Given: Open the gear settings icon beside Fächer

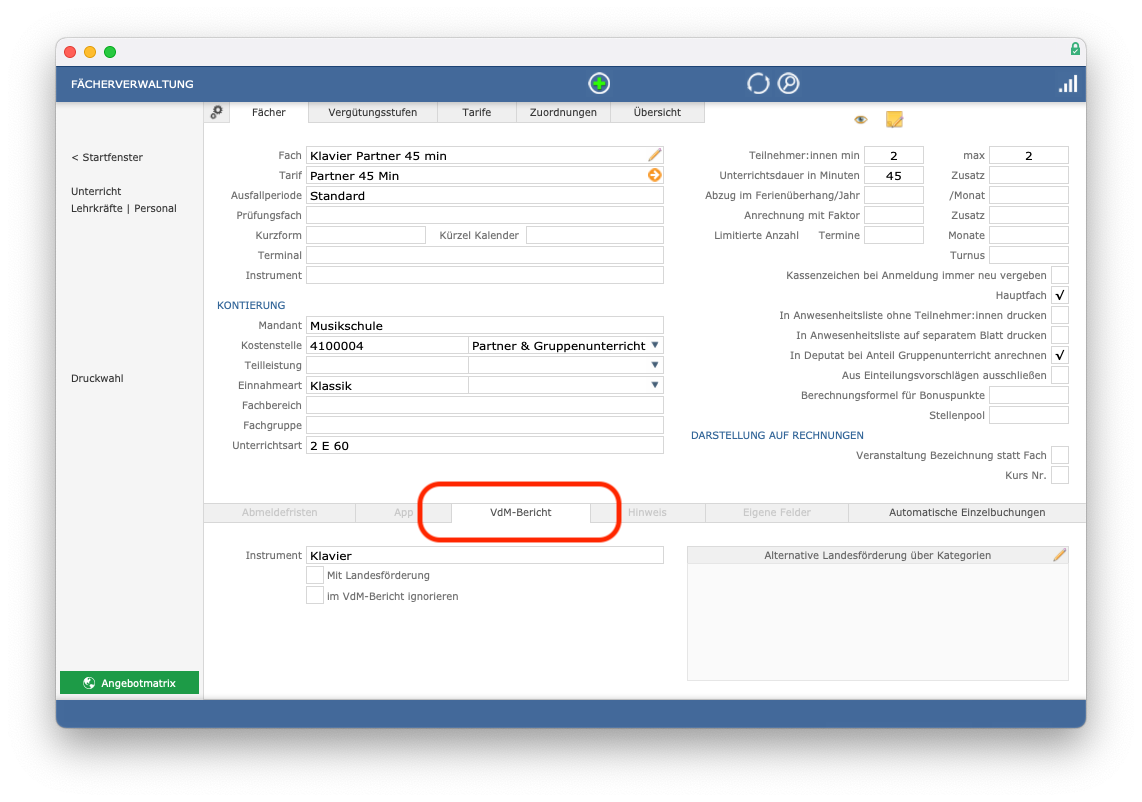Looking at the screenshot, I should coord(216,112).
